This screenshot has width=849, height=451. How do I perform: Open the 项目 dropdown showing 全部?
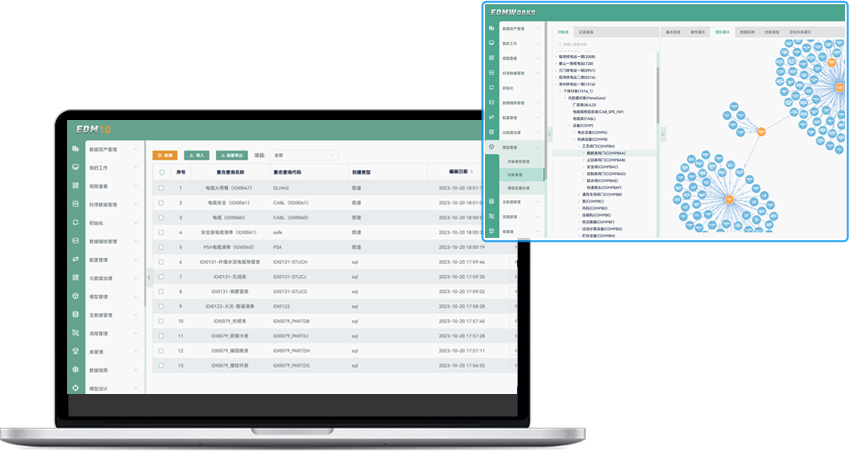pyautogui.click(x=304, y=155)
